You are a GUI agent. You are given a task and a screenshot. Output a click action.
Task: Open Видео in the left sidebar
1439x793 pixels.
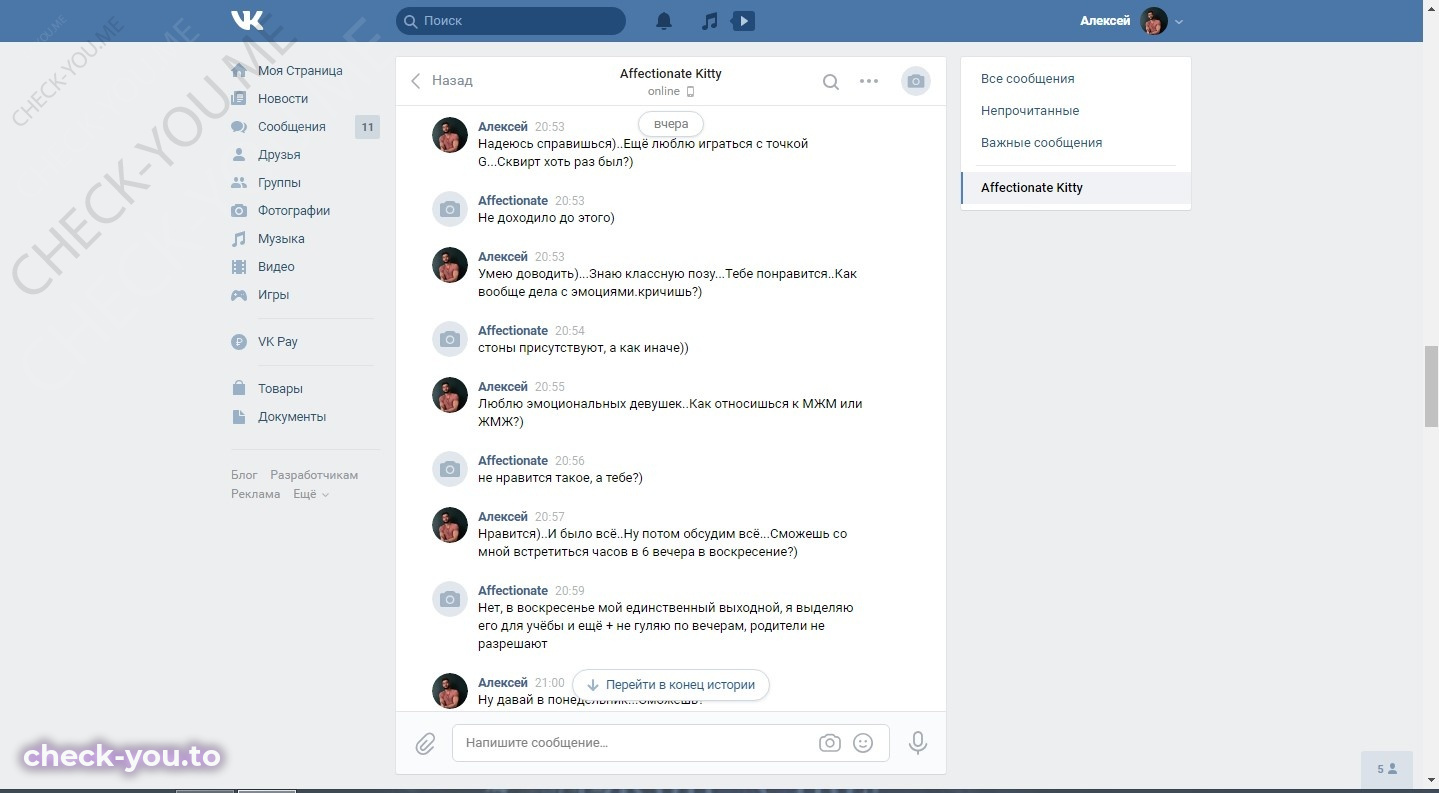tap(276, 267)
